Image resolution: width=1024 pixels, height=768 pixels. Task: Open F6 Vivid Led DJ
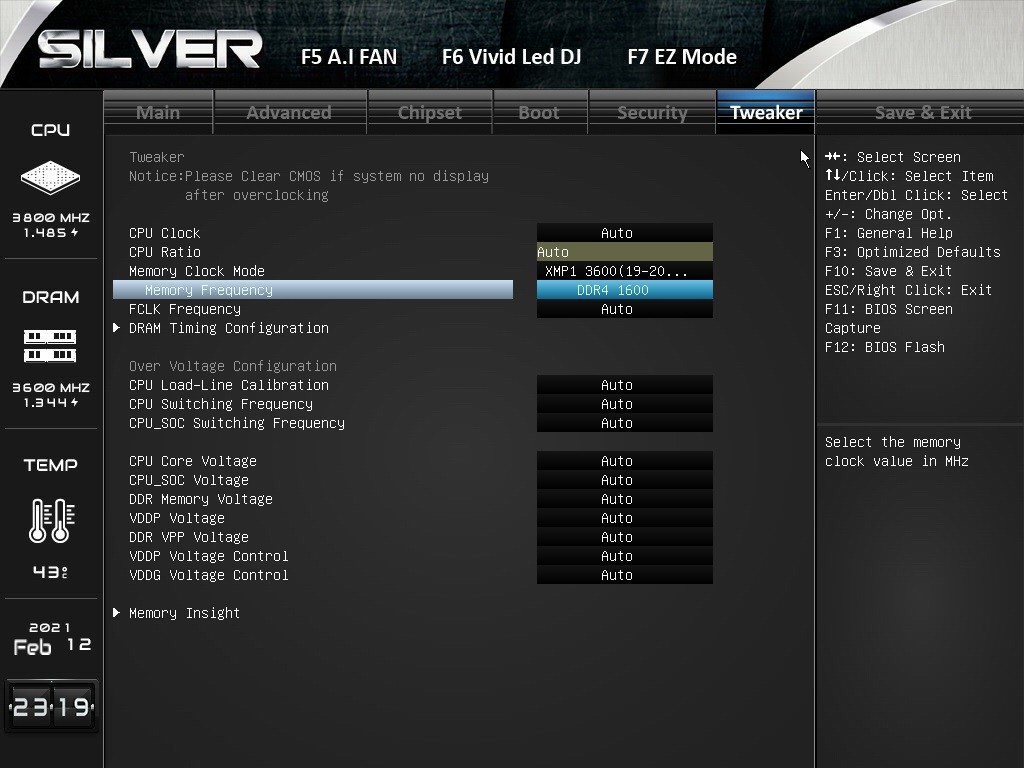tap(511, 57)
